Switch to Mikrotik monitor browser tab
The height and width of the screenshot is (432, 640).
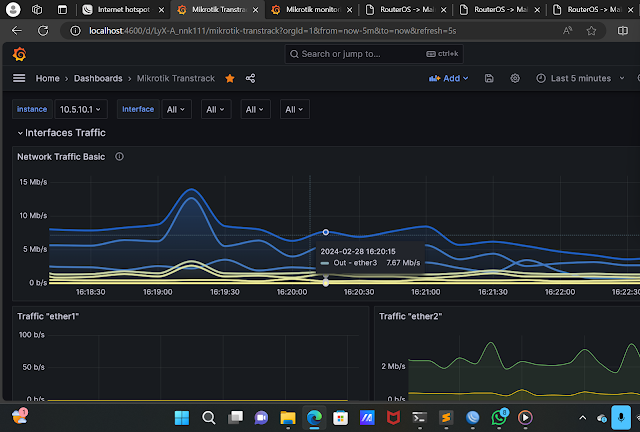[312, 9]
